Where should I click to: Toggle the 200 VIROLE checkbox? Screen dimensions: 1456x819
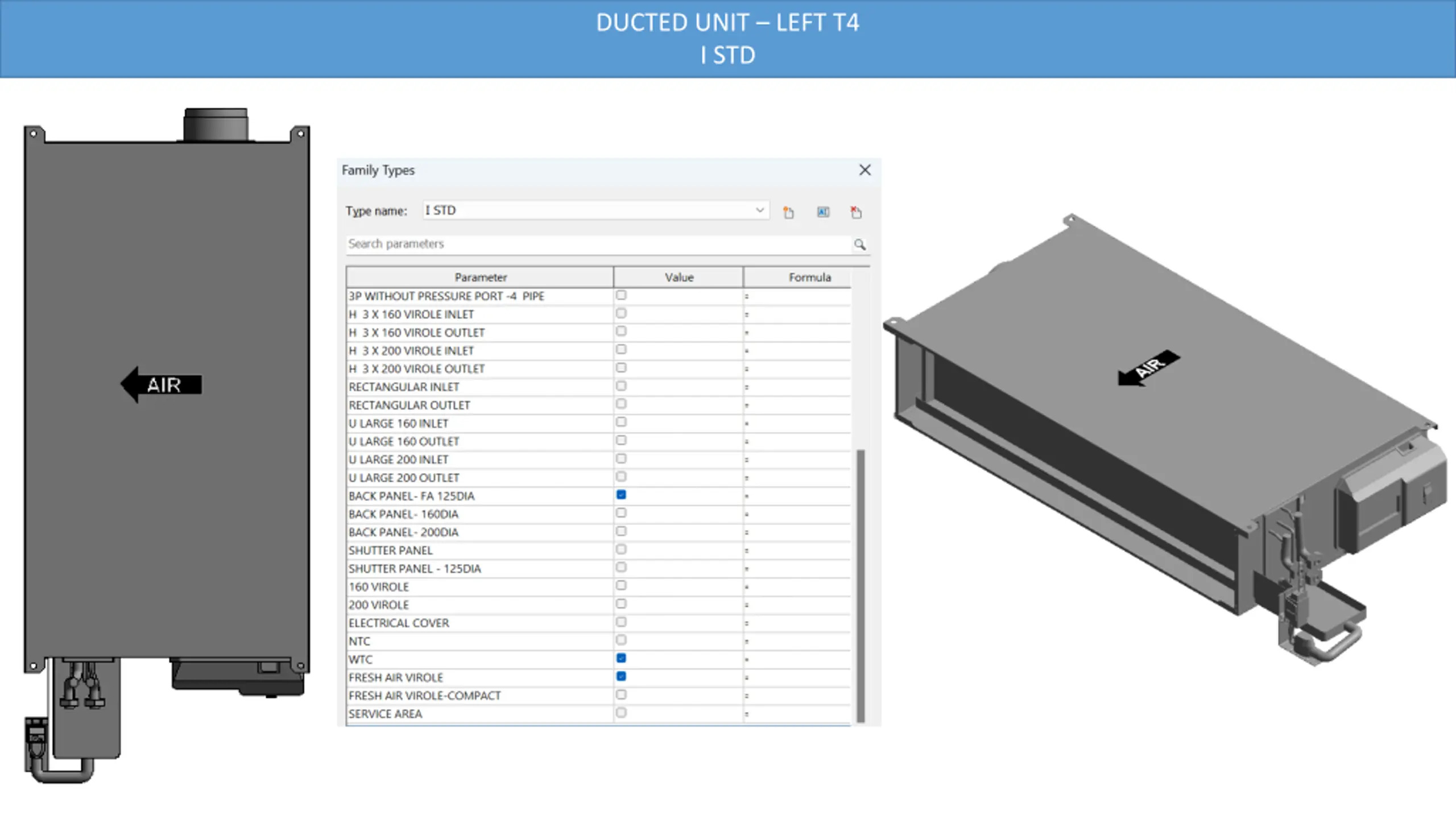621,603
